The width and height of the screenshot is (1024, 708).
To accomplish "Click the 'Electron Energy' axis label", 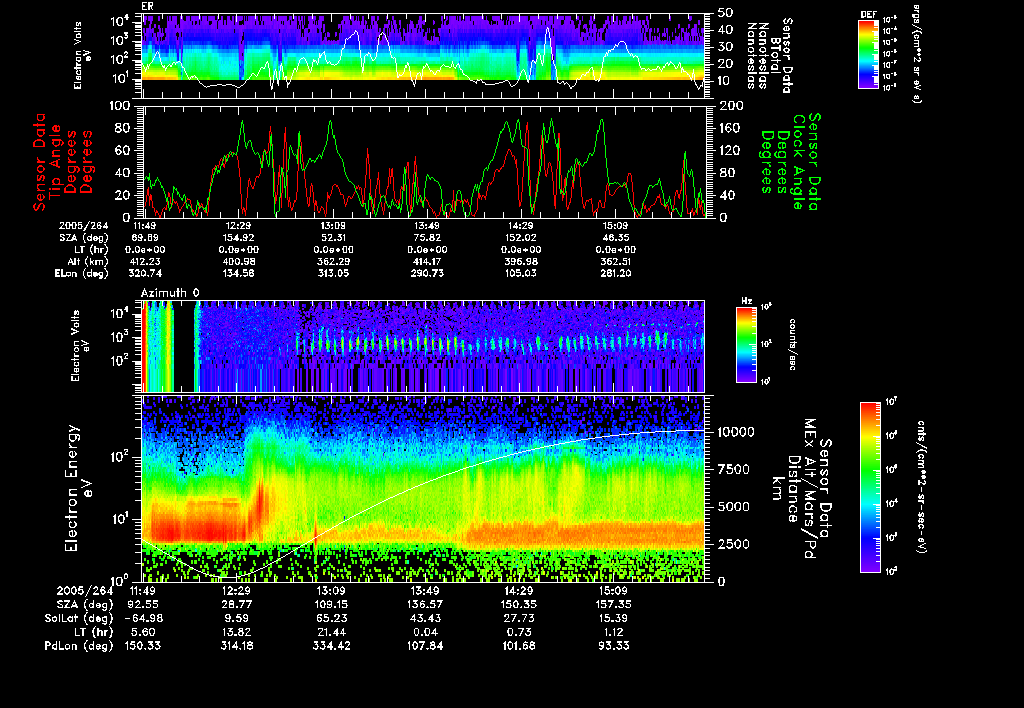I will click(x=72, y=489).
